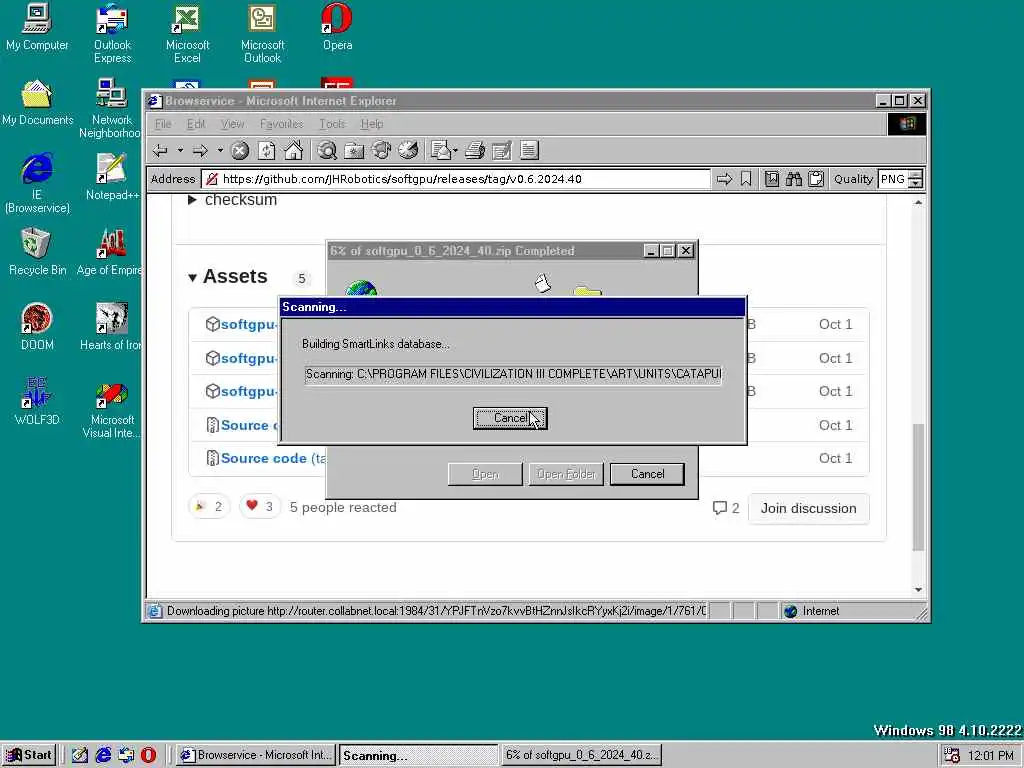Switch to softgpu download taskbar button

[x=581, y=755]
